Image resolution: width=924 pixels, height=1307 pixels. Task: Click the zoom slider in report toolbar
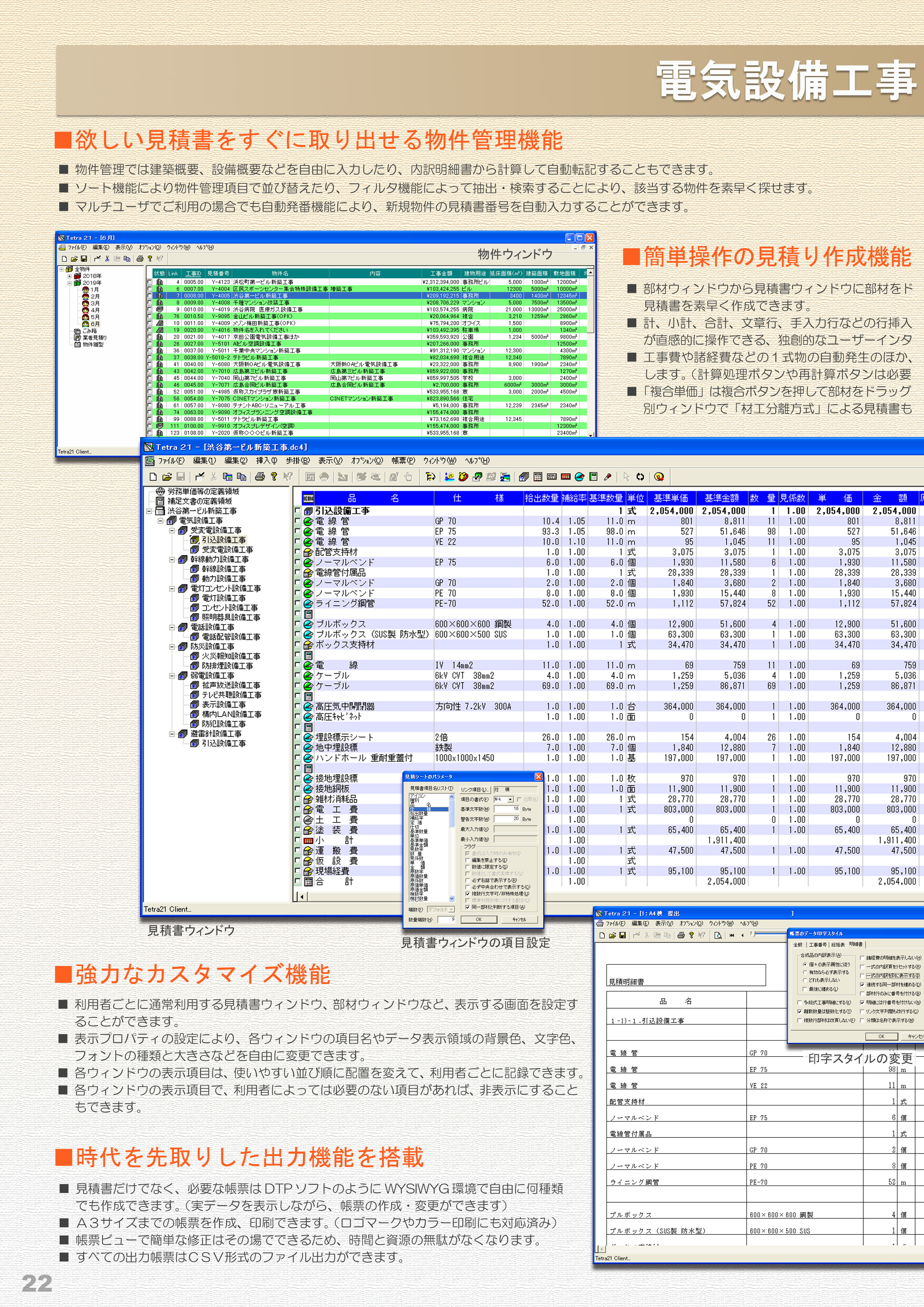pyautogui.click(x=754, y=934)
